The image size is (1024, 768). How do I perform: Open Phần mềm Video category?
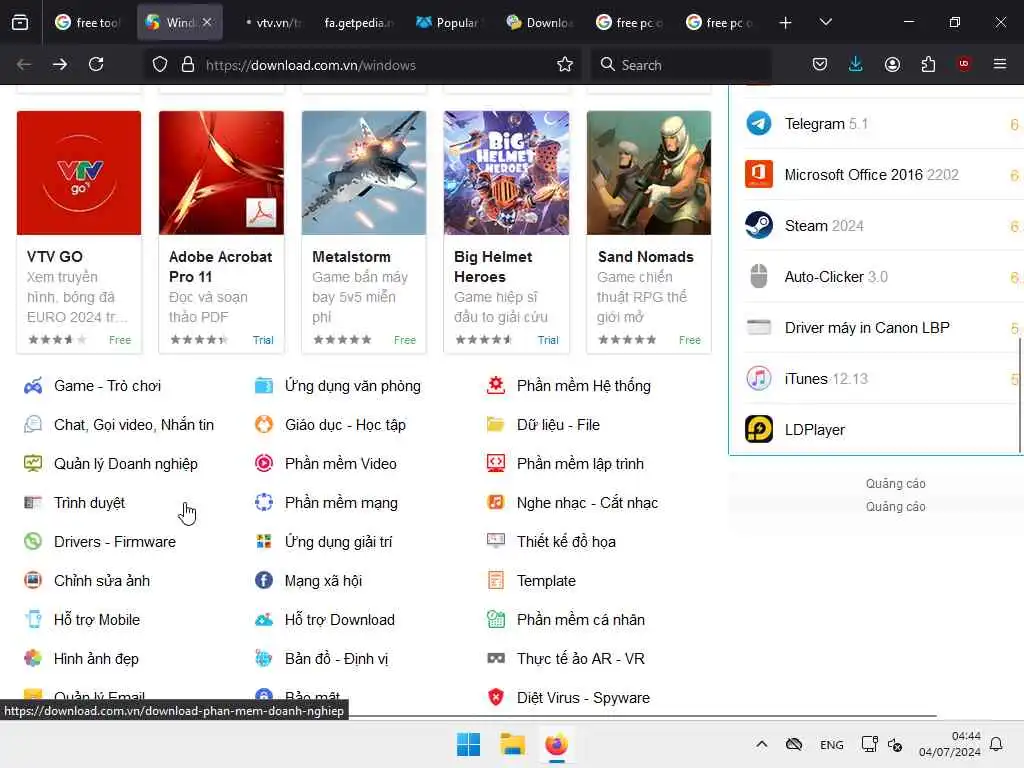click(341, 464)
